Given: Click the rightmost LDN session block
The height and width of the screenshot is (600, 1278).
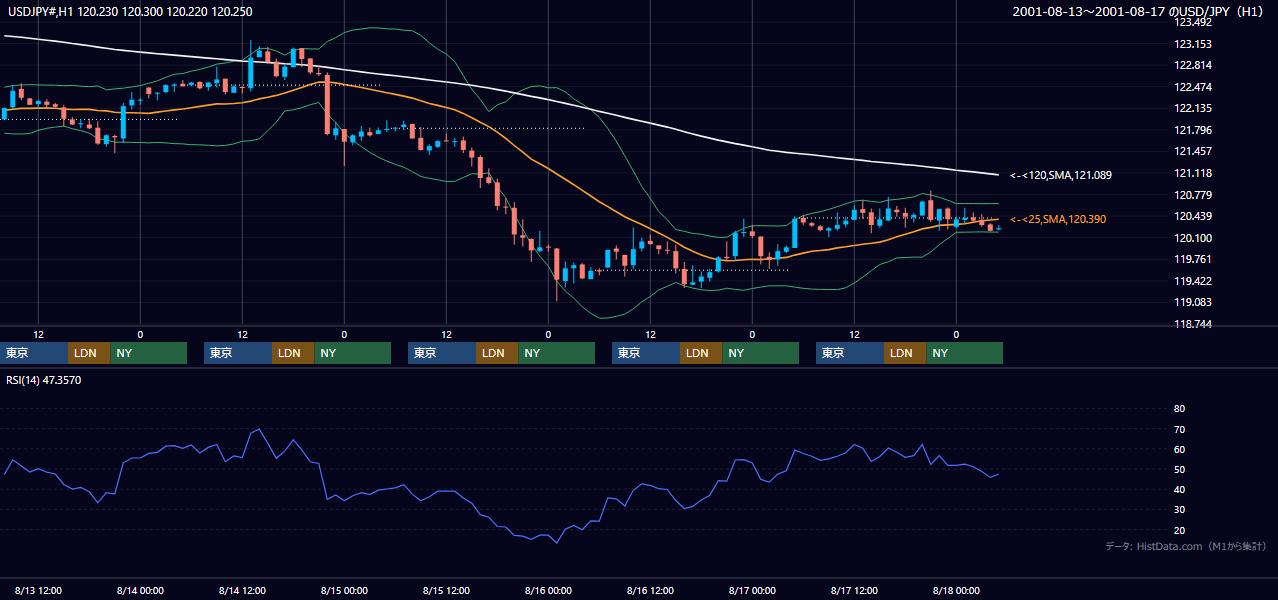Looking at the screenshot, I should click(905, 353).
